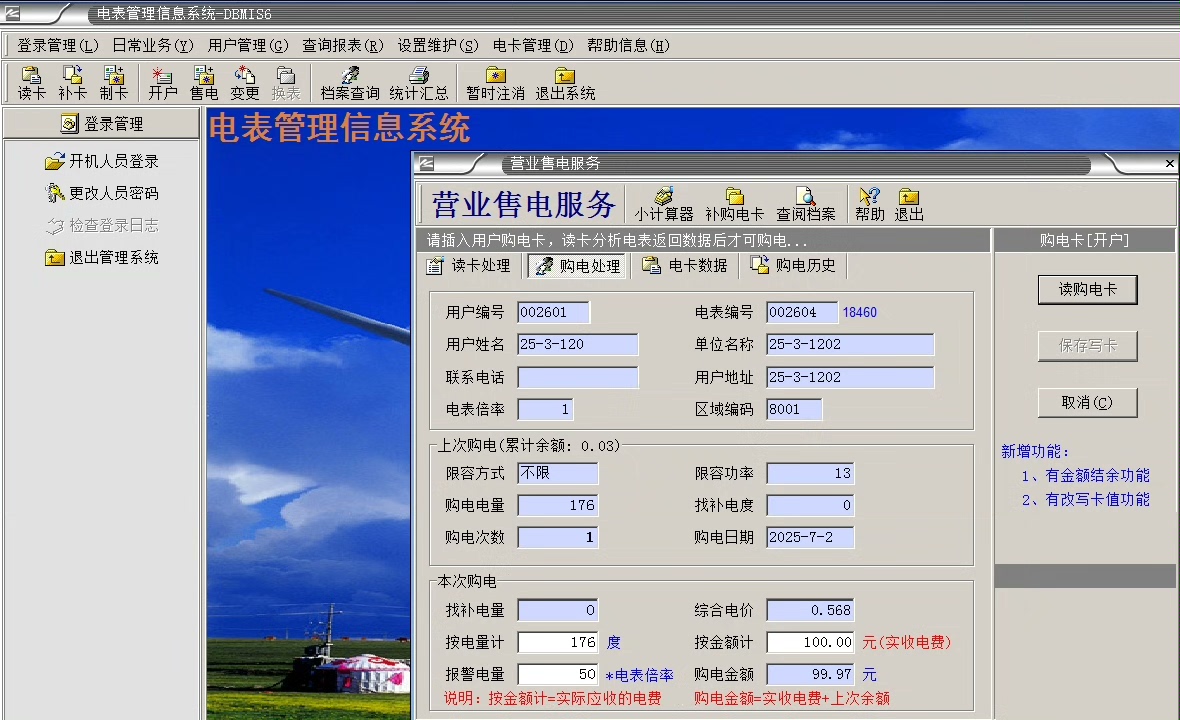The height and width of the screenshot is (720, 1180).
Task: Click the 限容方式 field showing 不限
Action: pyautogui.click(x=558, y=473)
